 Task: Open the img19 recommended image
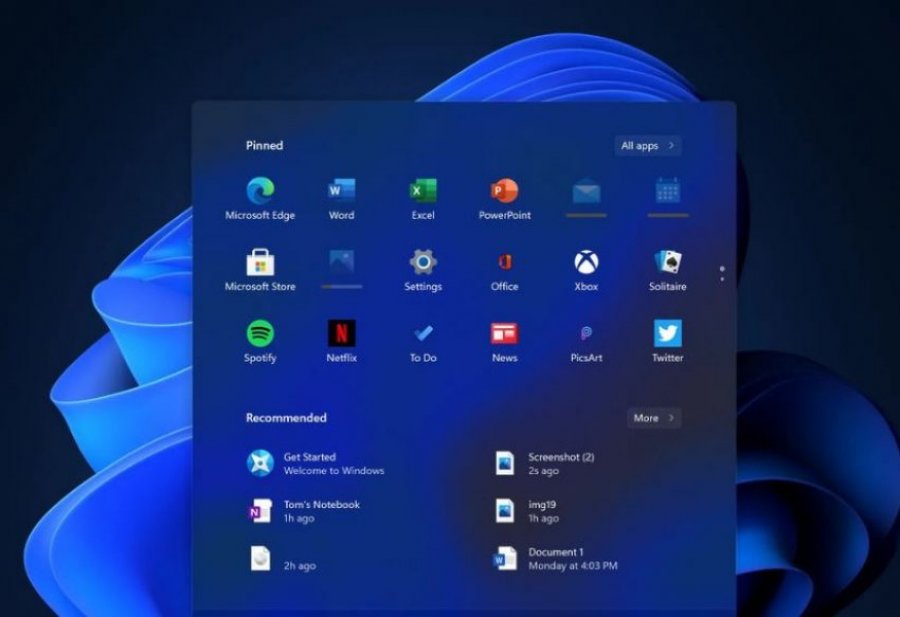click(x=526, y=511)
